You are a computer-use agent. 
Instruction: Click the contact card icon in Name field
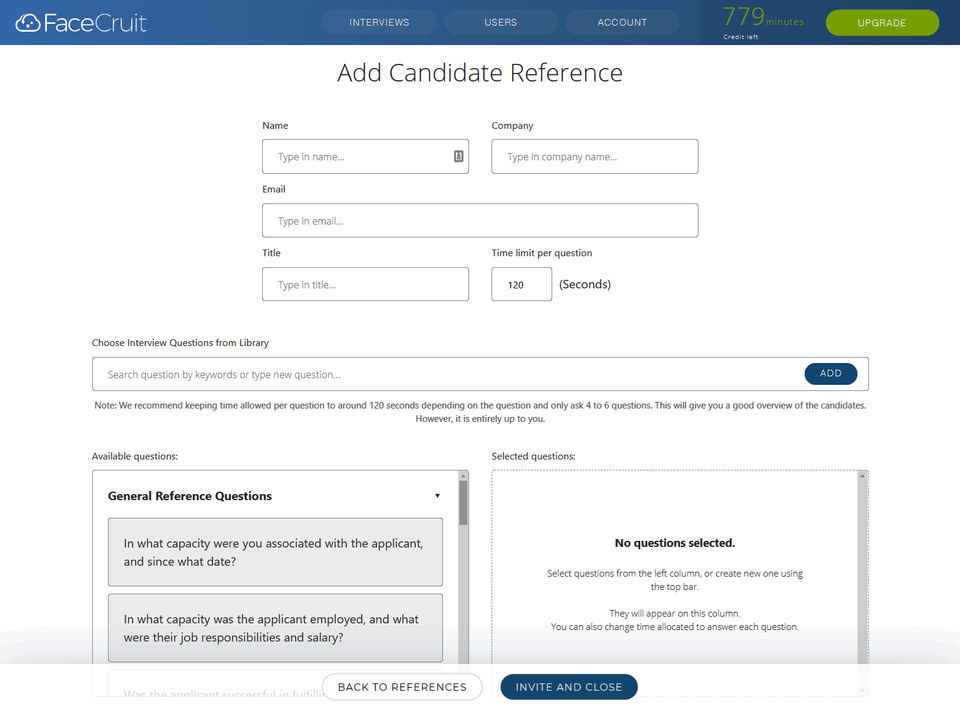pos(459,156)
